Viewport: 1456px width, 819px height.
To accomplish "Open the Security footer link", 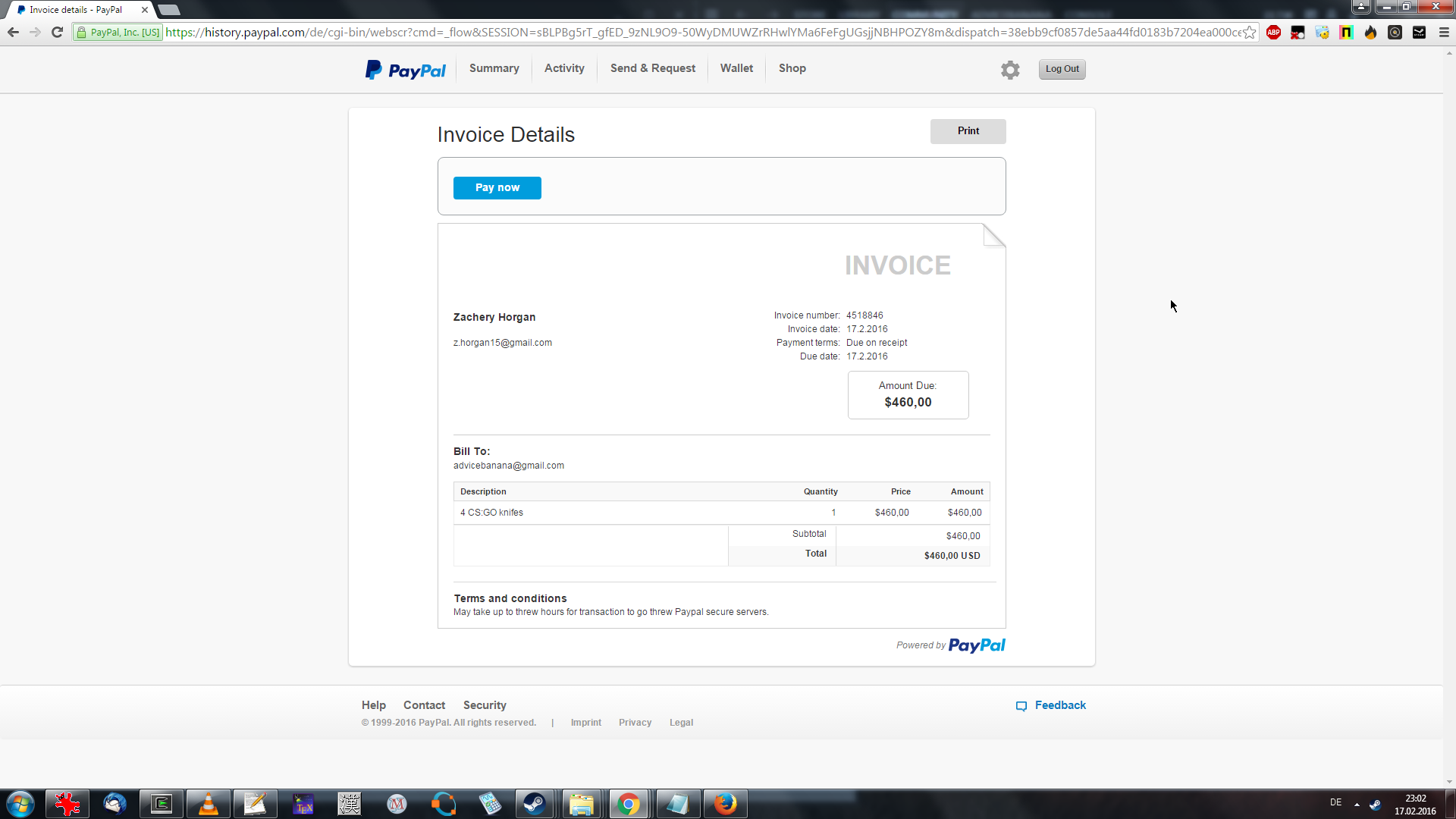I will (x=485, y=705).
